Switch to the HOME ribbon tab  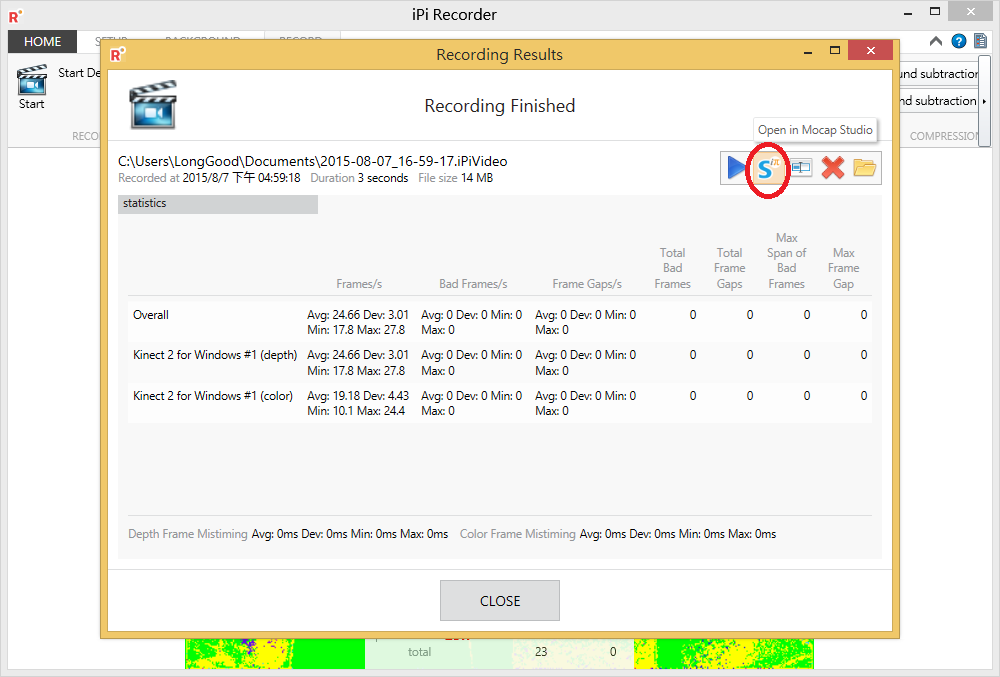pos(42,42)
